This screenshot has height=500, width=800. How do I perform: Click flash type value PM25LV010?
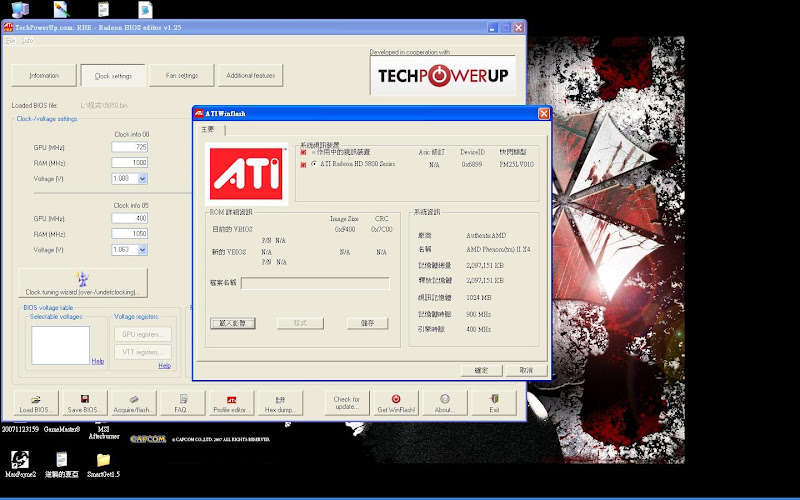(516, 164)
